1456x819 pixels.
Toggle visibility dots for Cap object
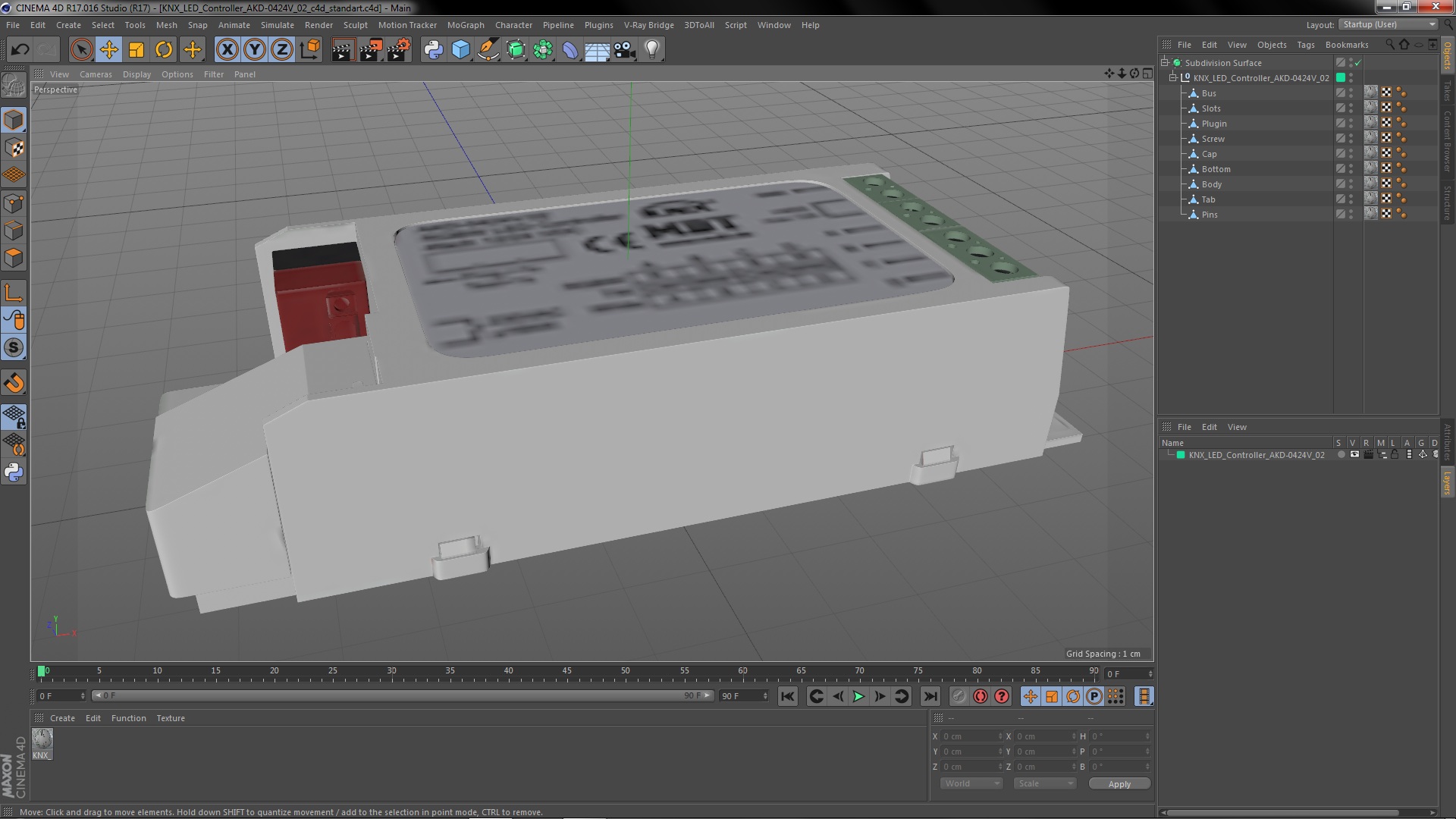(1351, 153)
